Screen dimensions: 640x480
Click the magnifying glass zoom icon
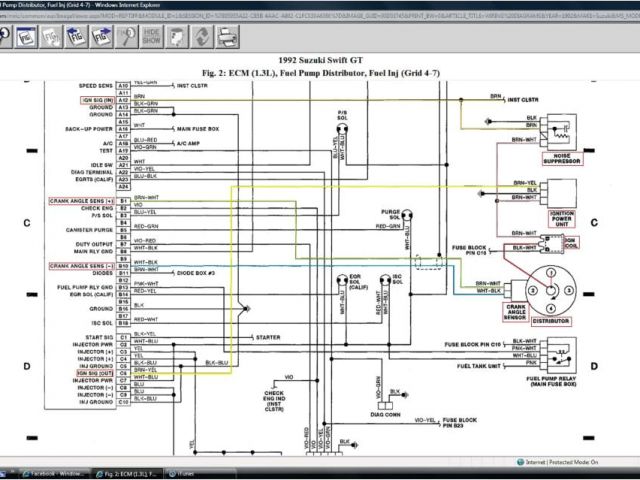point(127,38)
